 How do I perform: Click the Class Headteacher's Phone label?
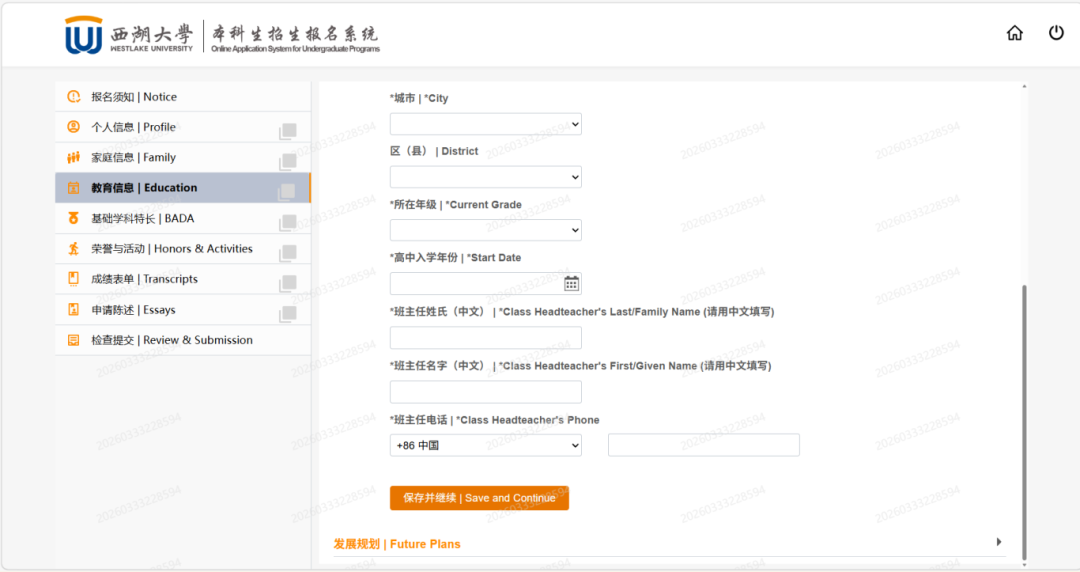(495, 420)
